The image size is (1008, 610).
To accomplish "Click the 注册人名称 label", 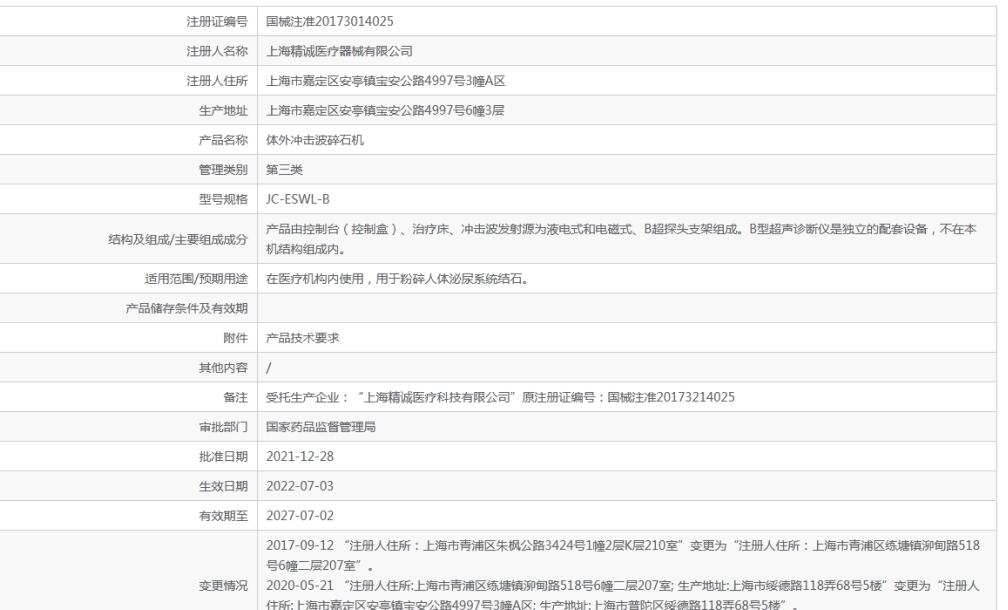I will click(217, 51).
